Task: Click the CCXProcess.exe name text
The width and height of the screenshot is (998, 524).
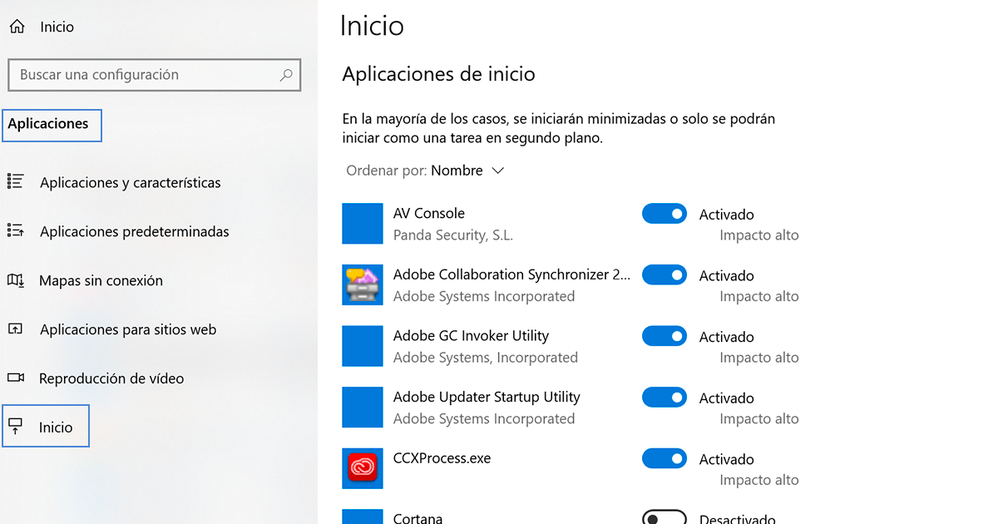Action: (442, 458)
